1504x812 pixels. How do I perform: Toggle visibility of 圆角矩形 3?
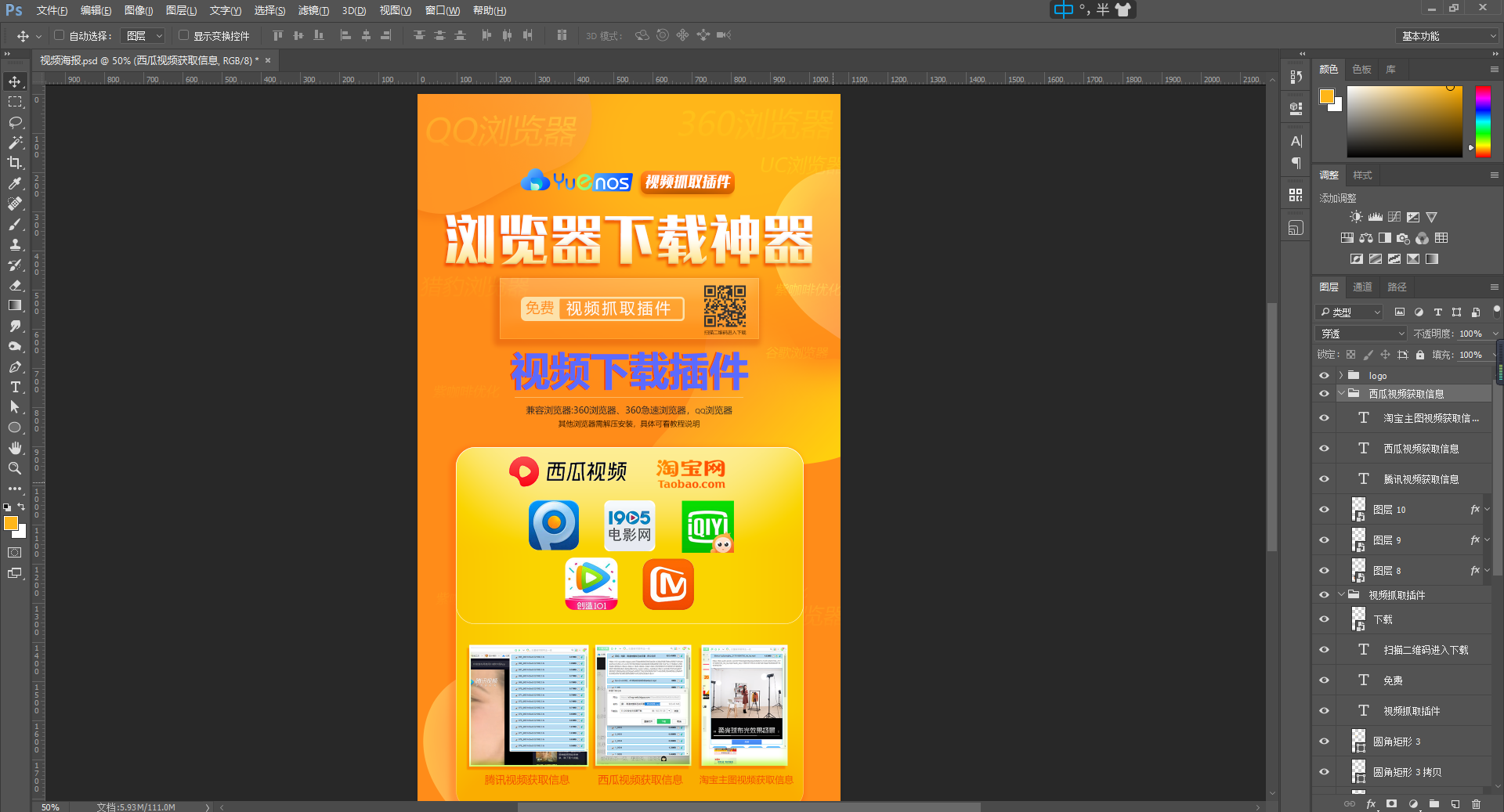point(1324,742)
